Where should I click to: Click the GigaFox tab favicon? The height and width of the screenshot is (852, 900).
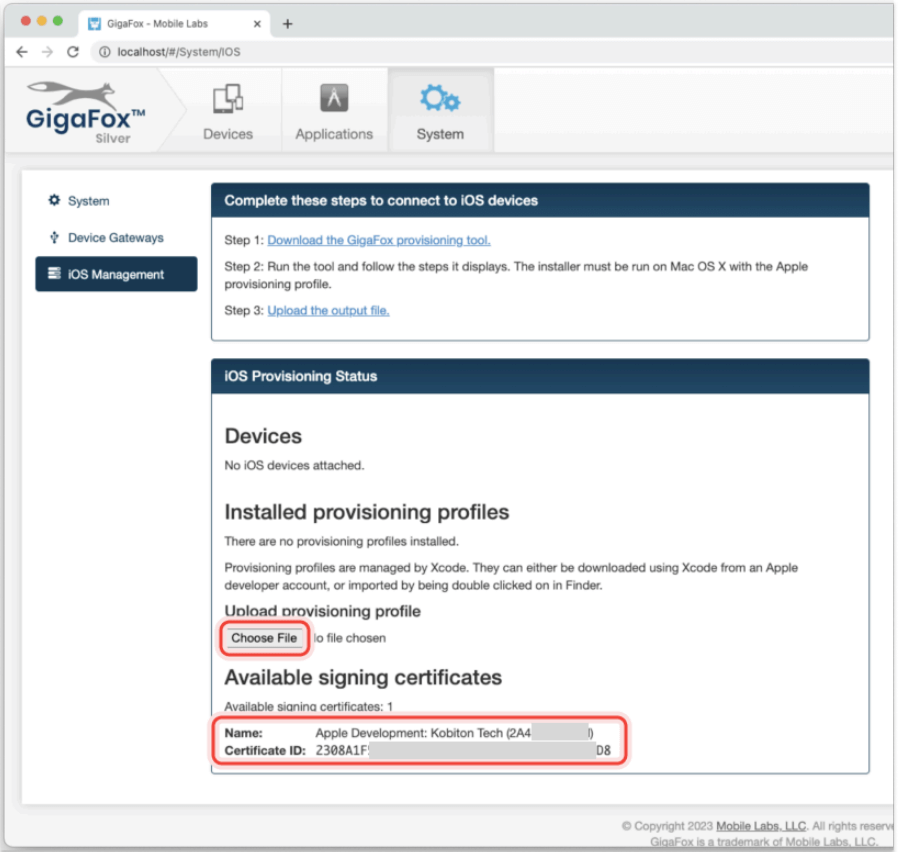pyautogui.click(x=94, y=24)
